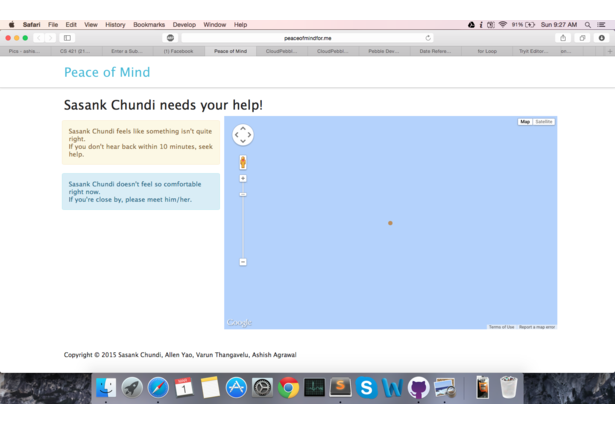Open Google Chrome from the Dock
615x424 pixels.
pyautogui.click(x=288, y=388)
